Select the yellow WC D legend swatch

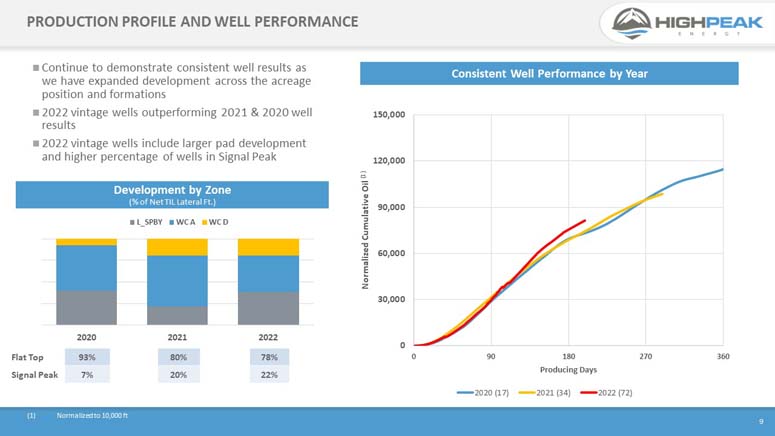click(x=204, y=222)
